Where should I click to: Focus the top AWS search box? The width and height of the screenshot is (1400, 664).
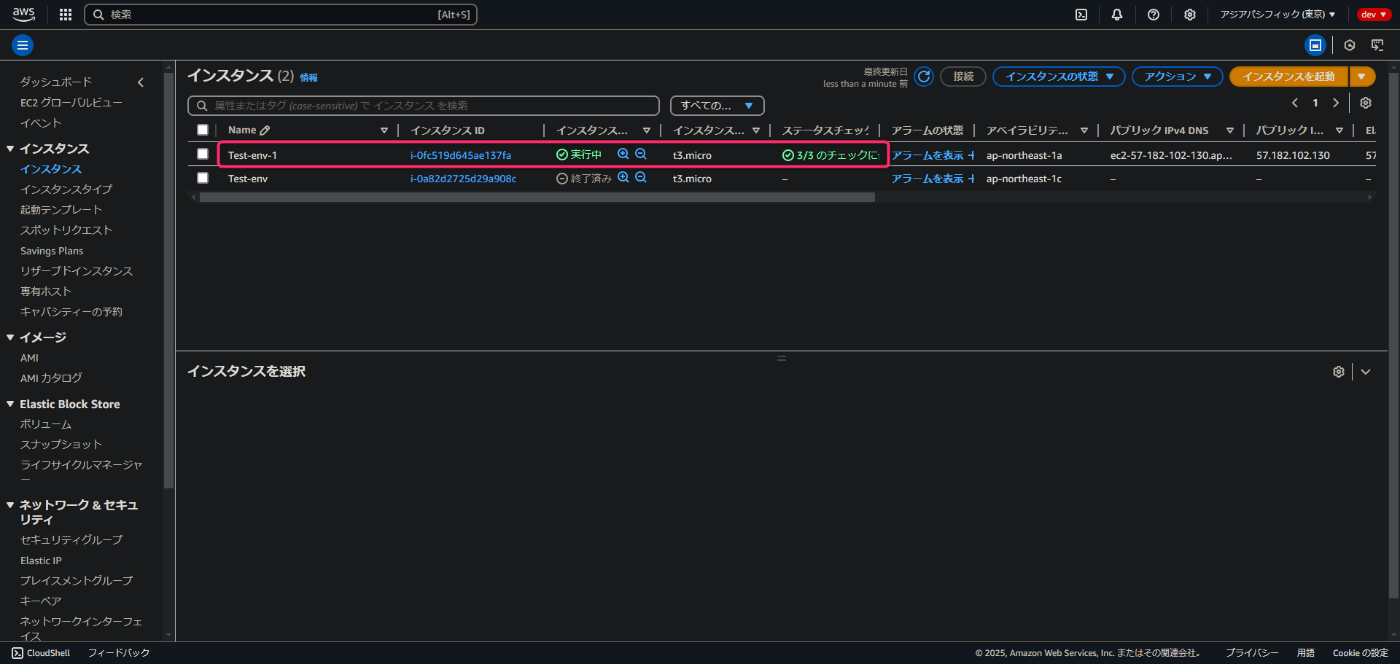point(281,15)
